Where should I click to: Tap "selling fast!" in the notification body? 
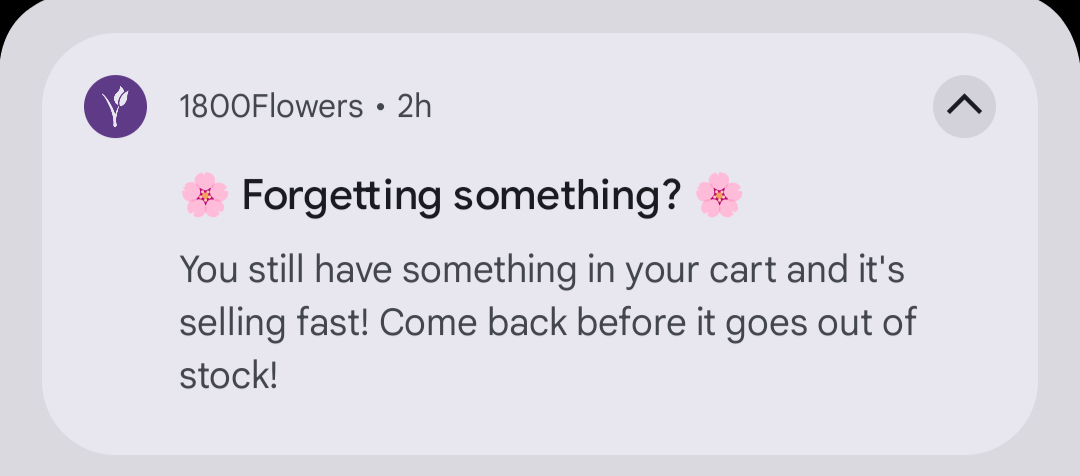pyautogui.click(x=274, y=324)
